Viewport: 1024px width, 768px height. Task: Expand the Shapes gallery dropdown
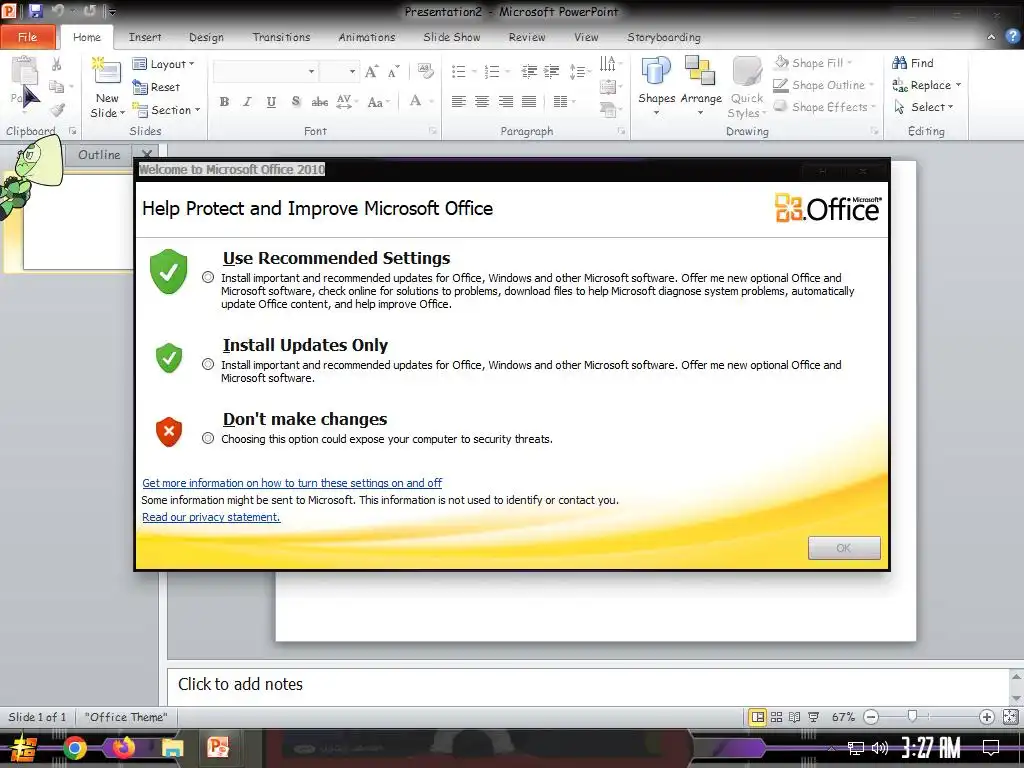(x=656, y=113)
